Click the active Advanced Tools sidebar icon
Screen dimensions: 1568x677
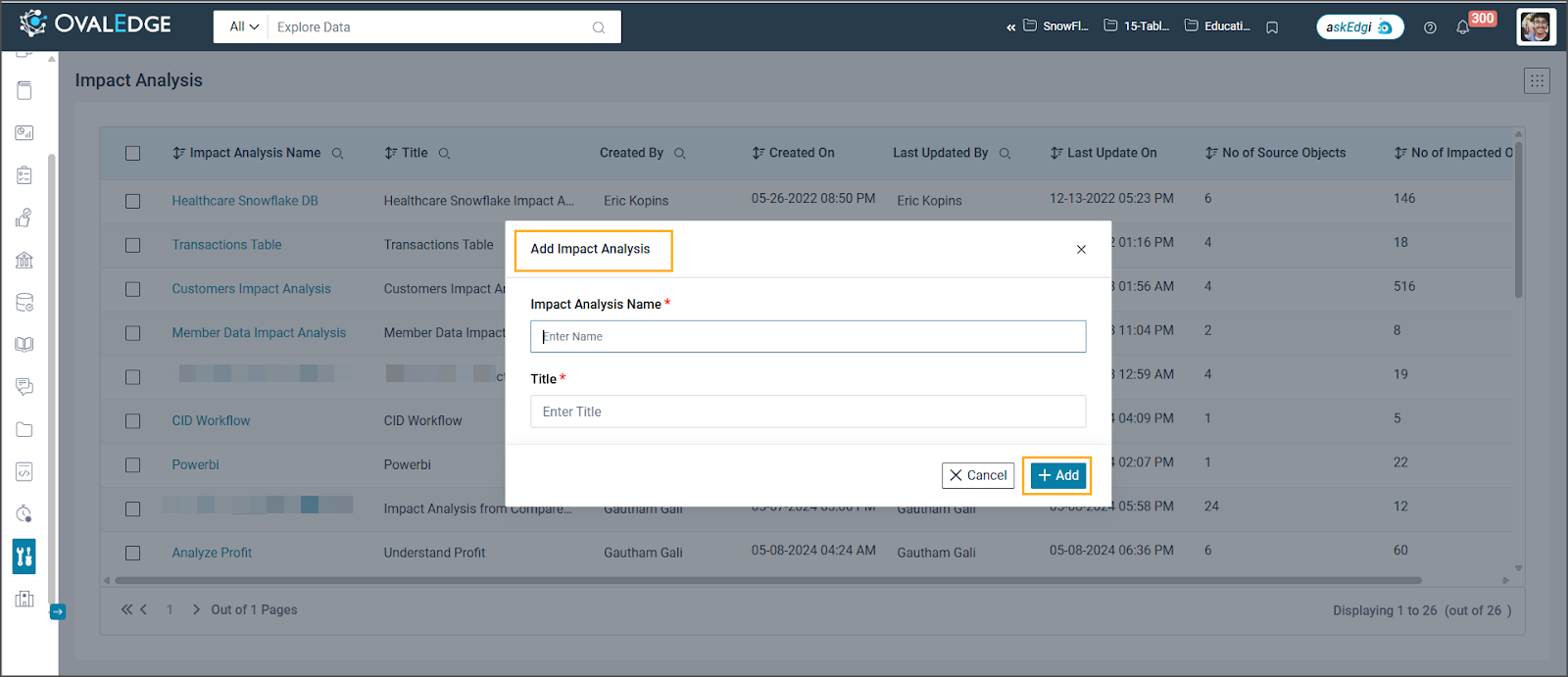pos(24,556)
